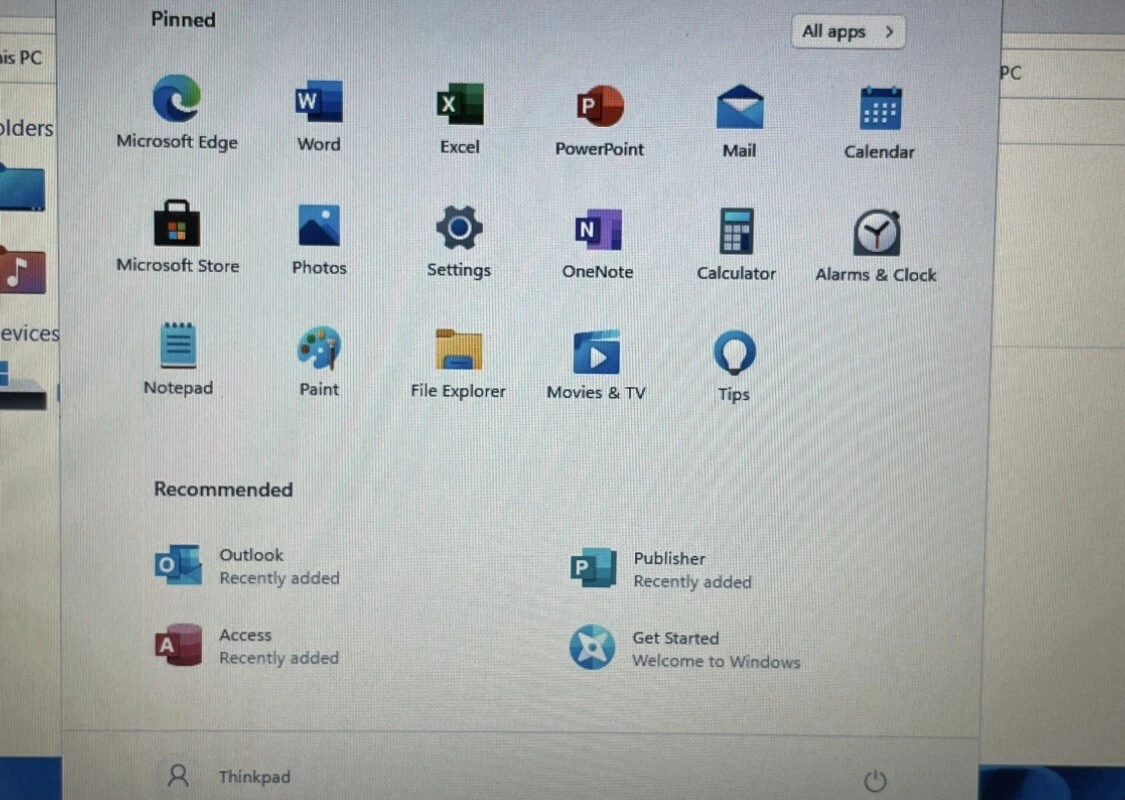Open File Explorer from pinned apps

[x=458, y=363]
